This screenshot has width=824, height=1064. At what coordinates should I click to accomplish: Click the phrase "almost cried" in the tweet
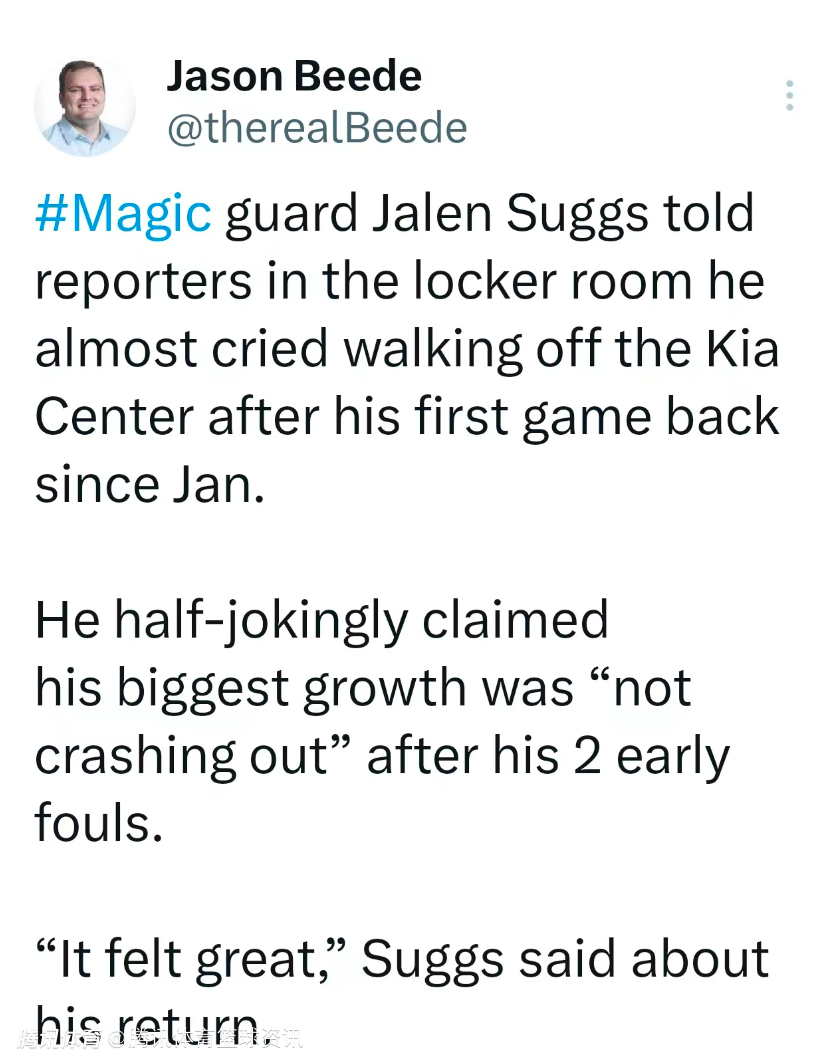coord(181,348)
